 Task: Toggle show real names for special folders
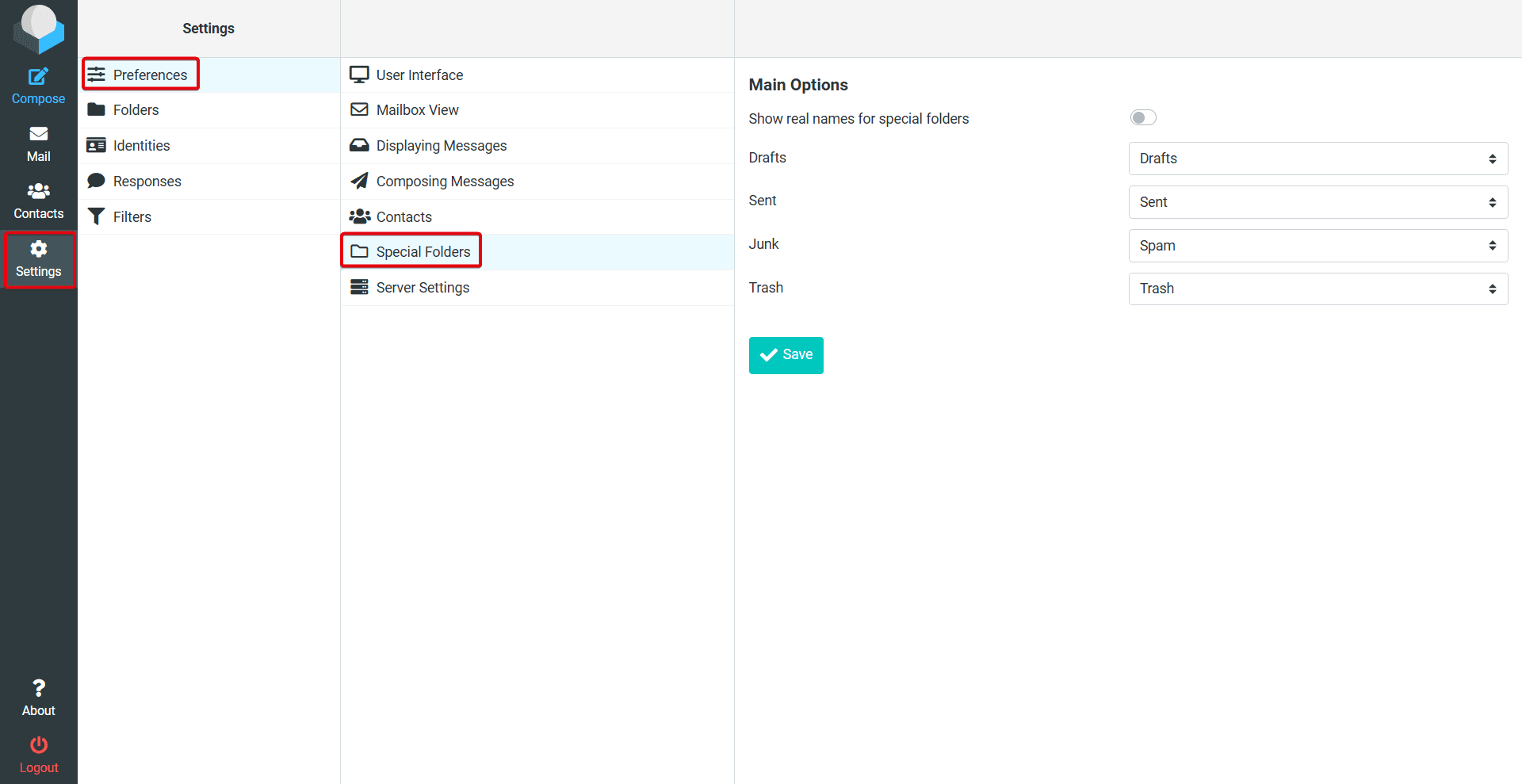1141,117
